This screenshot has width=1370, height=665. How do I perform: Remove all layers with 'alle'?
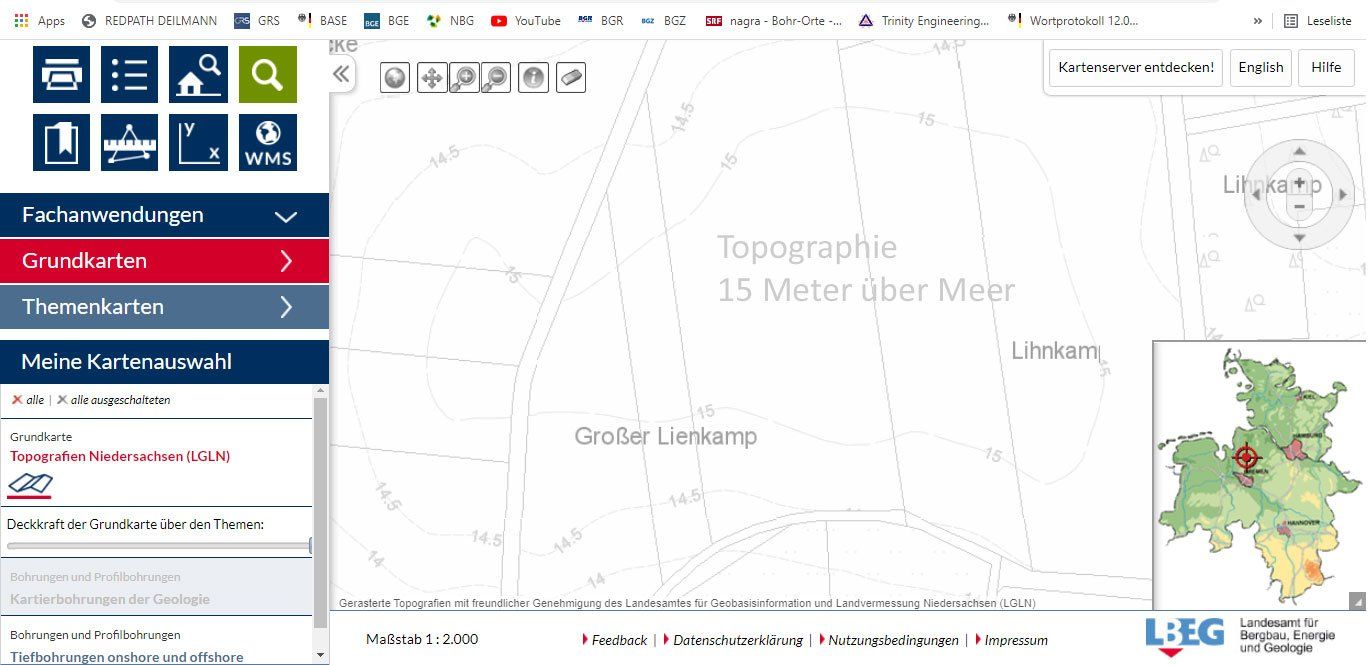28,399
